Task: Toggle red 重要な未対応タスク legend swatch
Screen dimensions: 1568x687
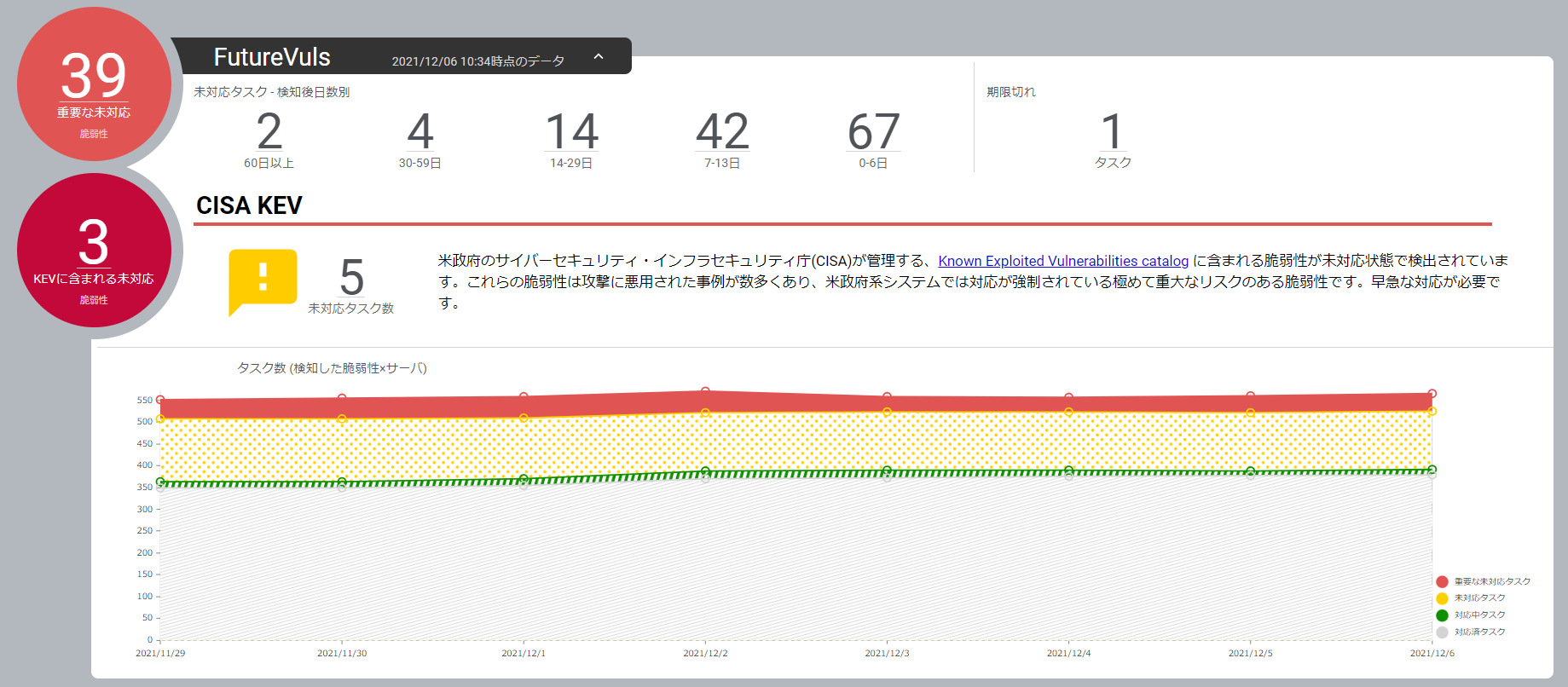Action: click(1442, 581)
